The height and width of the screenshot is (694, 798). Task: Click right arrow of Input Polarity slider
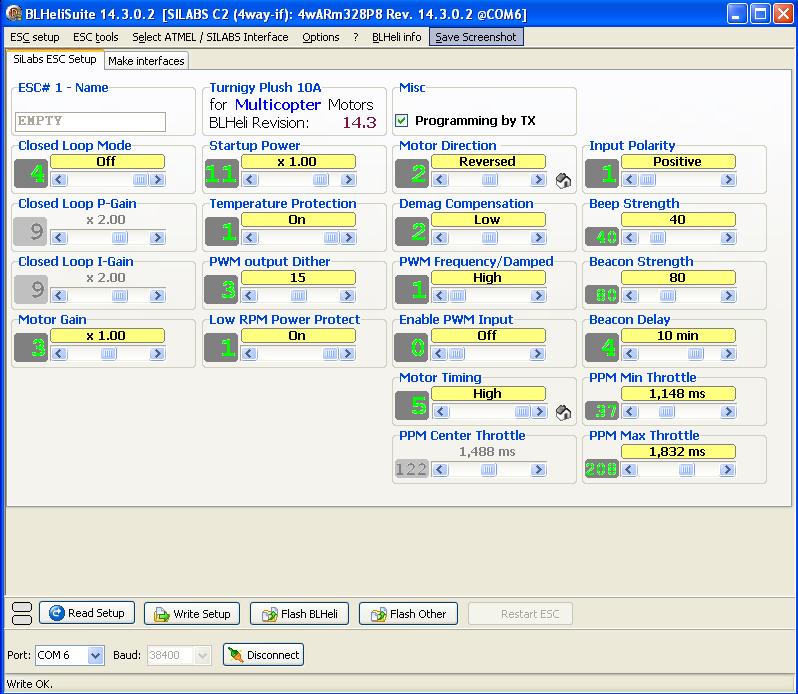tap(728, 180)
